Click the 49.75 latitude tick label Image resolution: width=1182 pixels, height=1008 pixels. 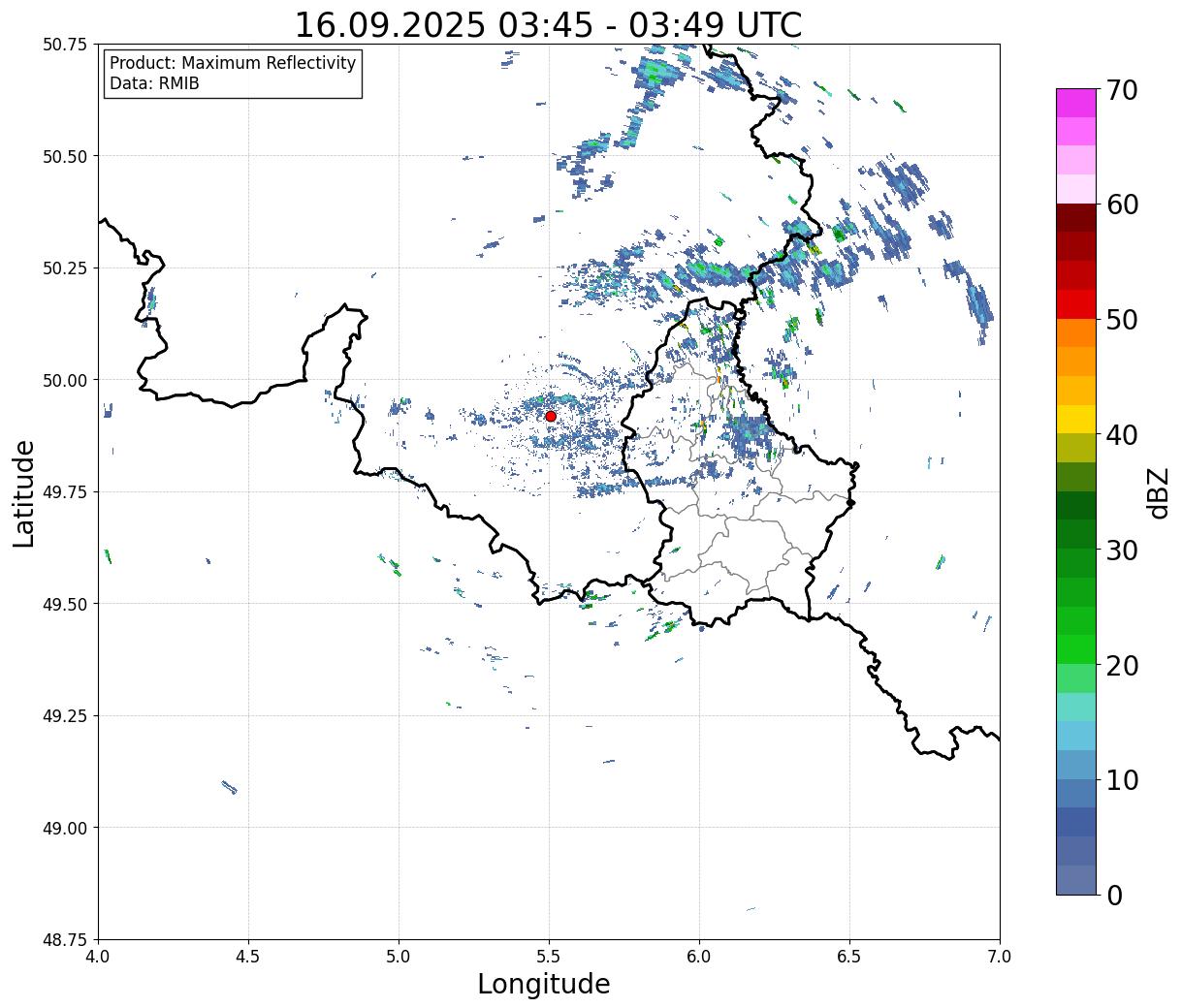click(x=65, y=492)
